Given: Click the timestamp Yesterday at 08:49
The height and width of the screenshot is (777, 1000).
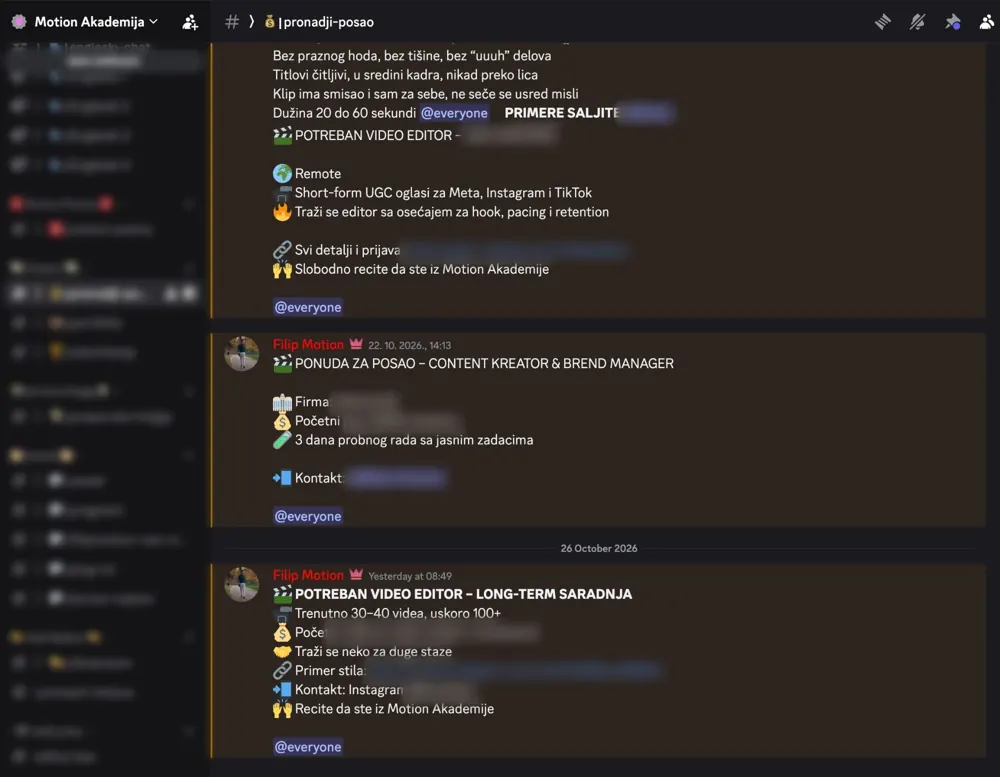Looking at the screenshot, I should point(410,576).
